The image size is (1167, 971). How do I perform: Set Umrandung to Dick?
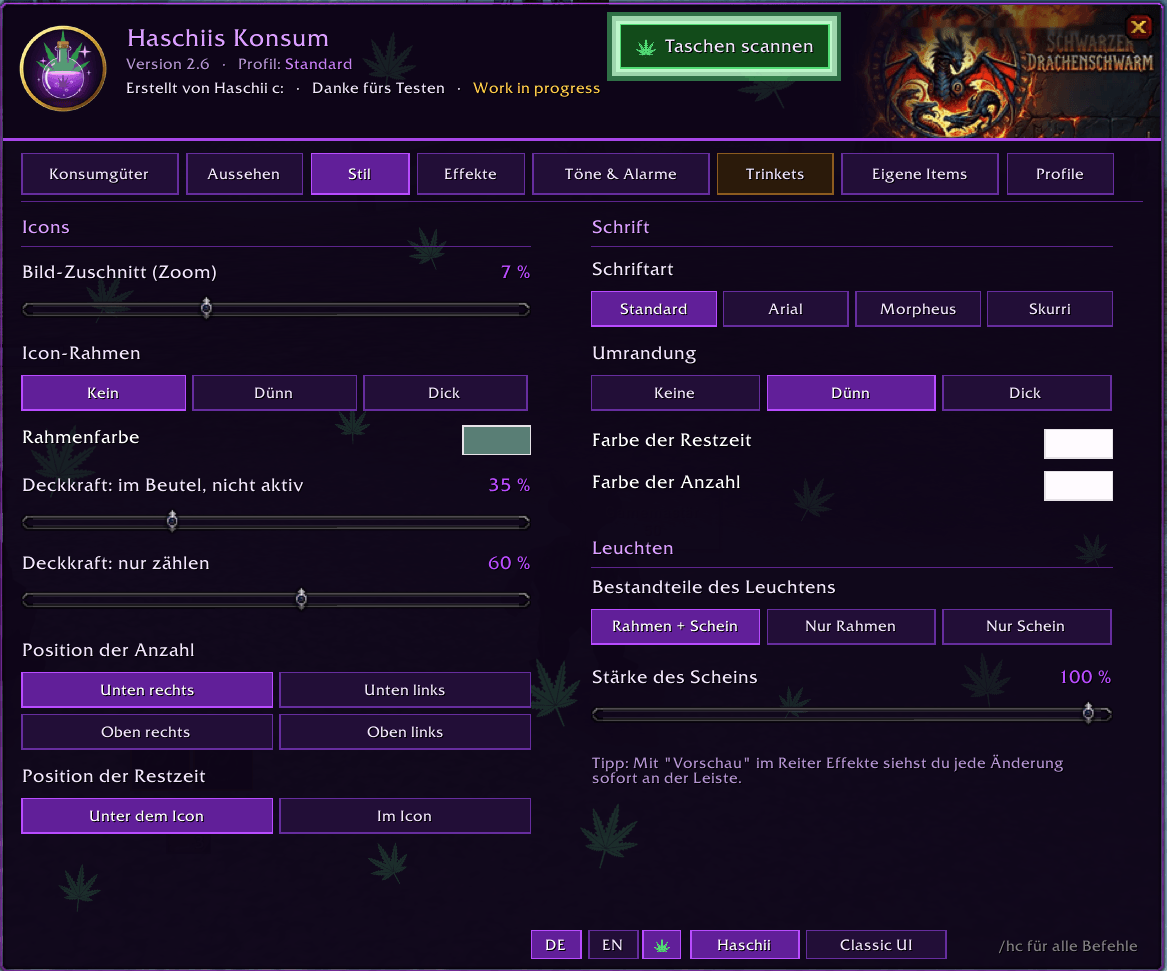coord(1026,393)
